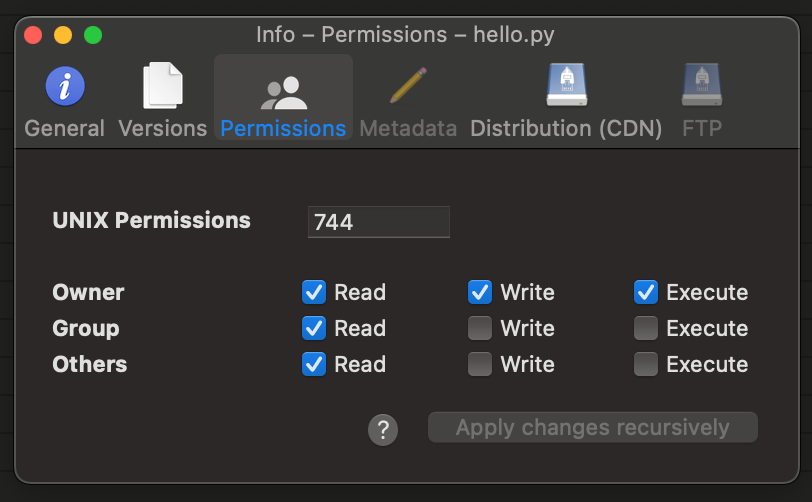The width and height of the screenshot is (812, 502).
Task: Open the Distribution (CDN) drive icon
Action: [x=566, y=86]
